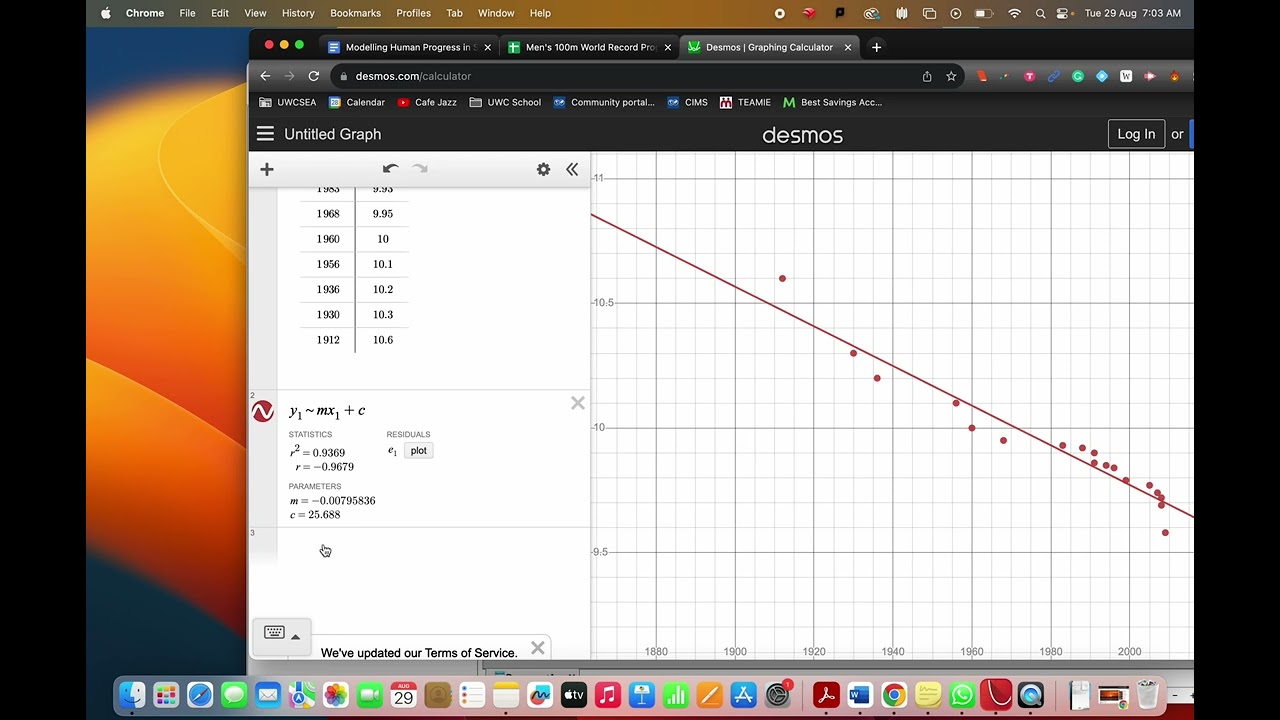Open Finder from the Dock

click(x=132, y=694)
